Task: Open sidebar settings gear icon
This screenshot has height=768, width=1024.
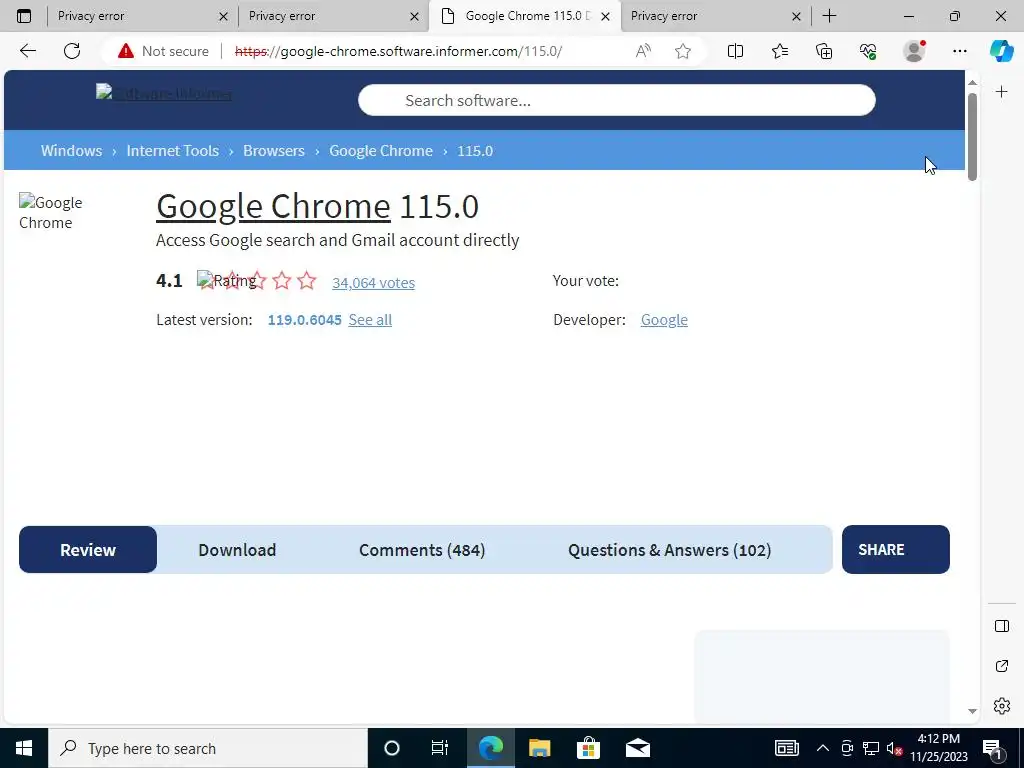Action: coord(1002,706)
